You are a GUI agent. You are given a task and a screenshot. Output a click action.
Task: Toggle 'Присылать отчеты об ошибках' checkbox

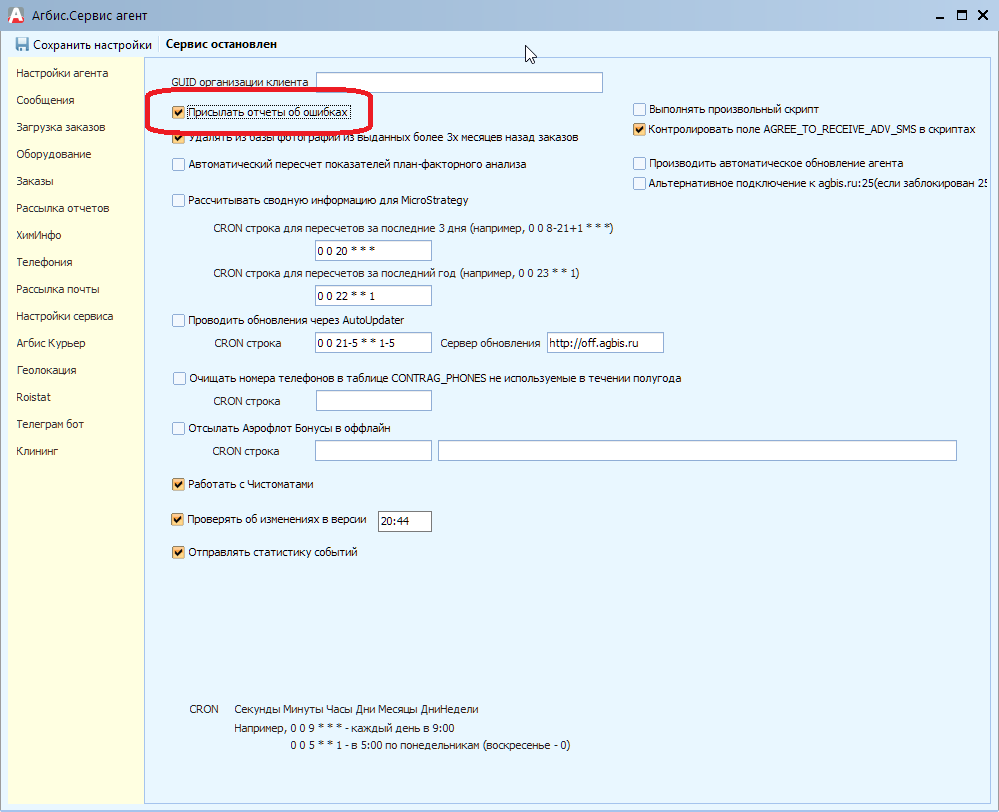click(178, 113)
